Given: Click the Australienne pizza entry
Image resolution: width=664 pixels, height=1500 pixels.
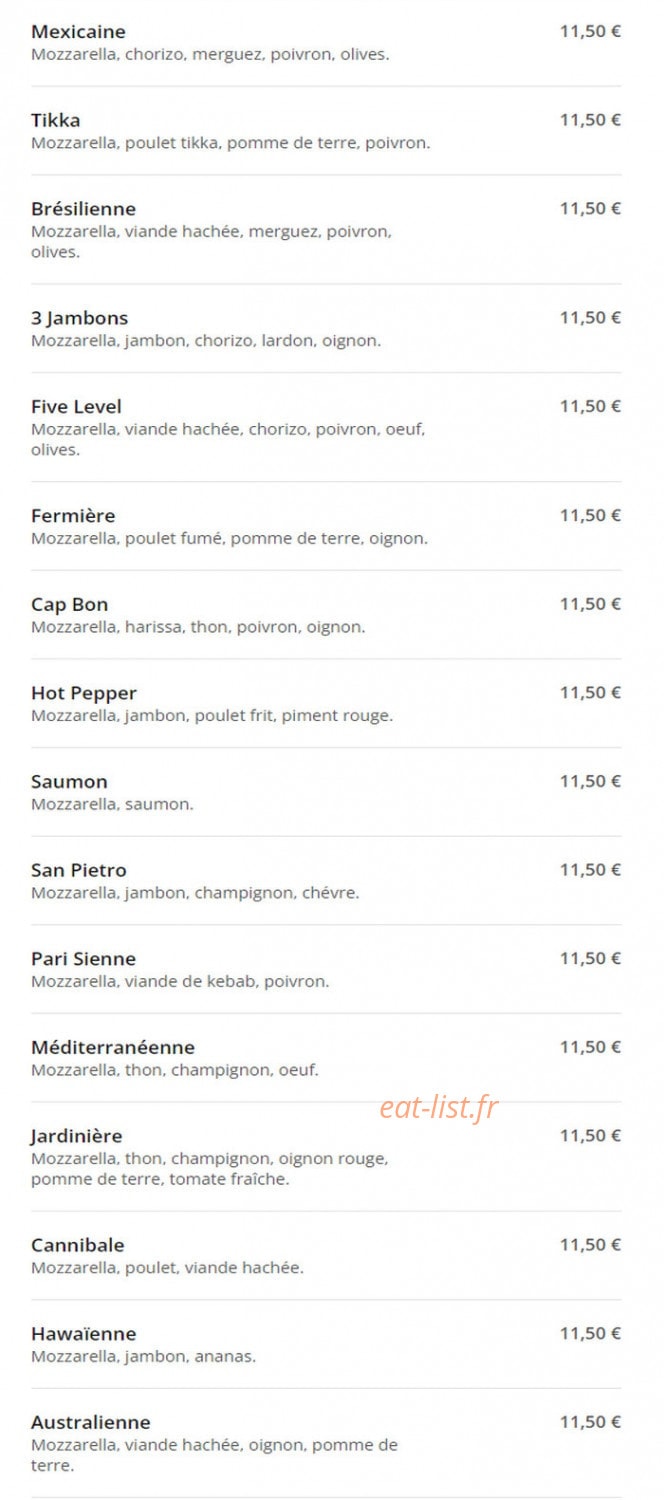Looking at the screenshot, I should pos(91,1423).
